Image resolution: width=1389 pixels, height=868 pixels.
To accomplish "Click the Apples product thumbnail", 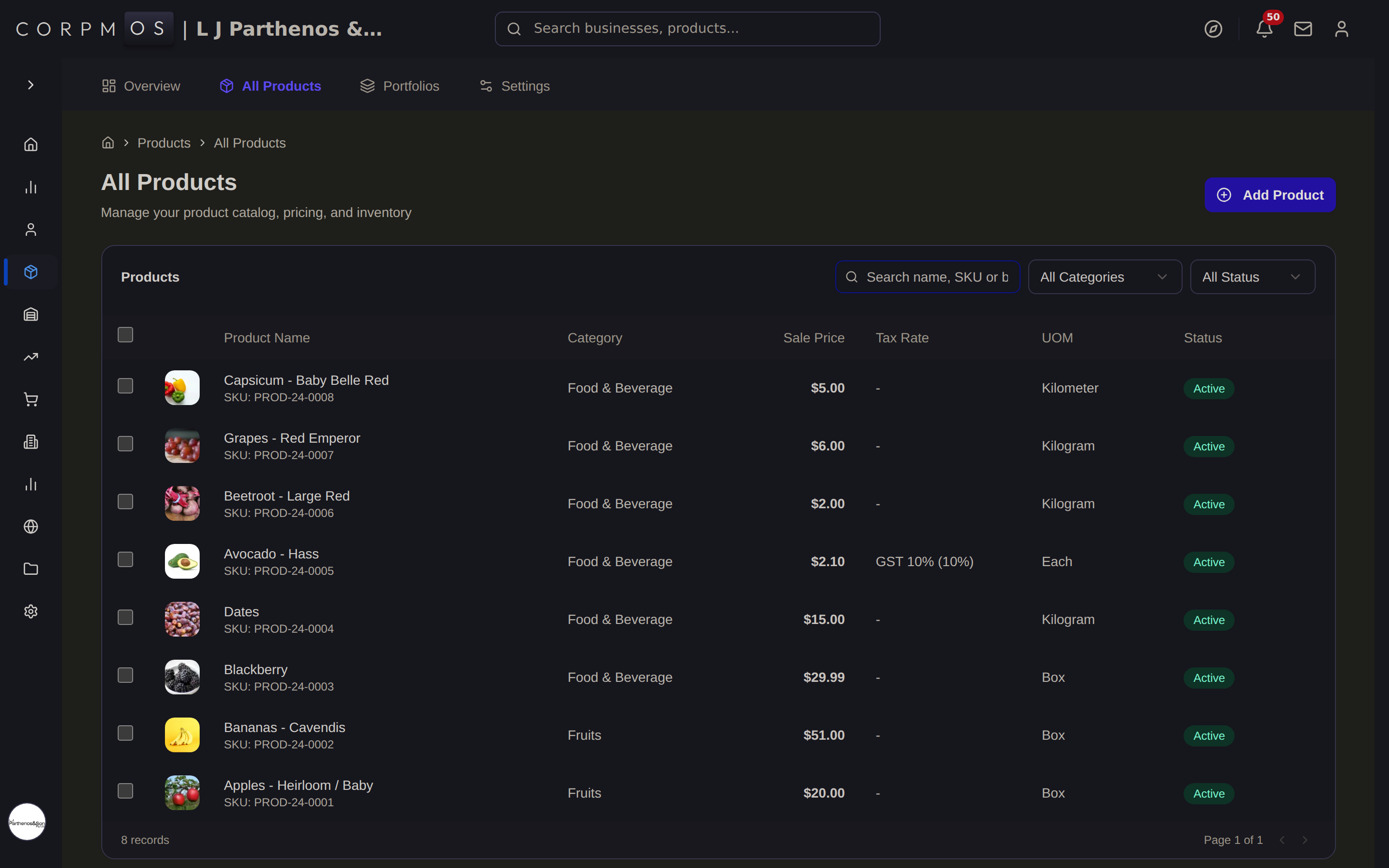I will [x=182, y=793].
